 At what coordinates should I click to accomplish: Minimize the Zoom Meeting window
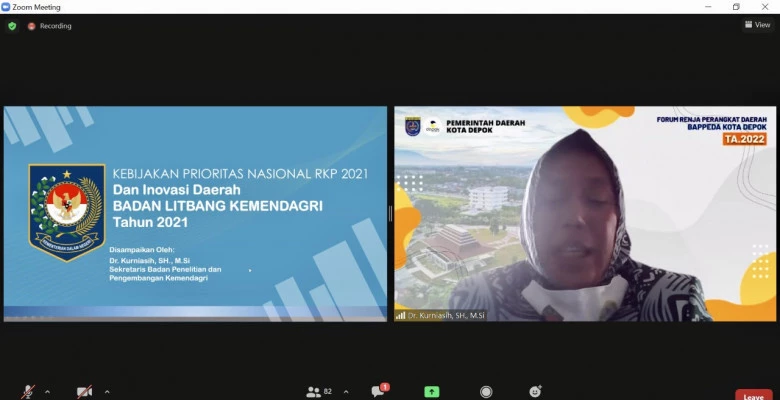(x=708, y=6)
